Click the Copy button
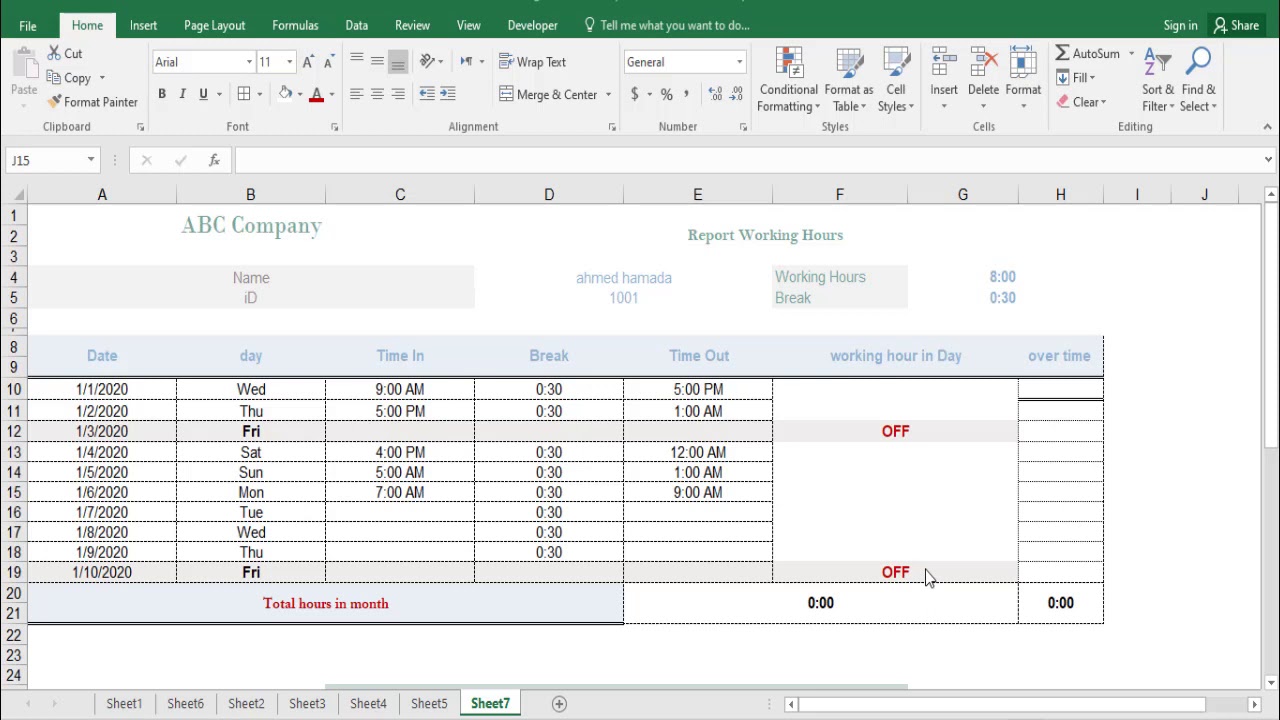Viewport: 1280px width, 720px height. 69,78
